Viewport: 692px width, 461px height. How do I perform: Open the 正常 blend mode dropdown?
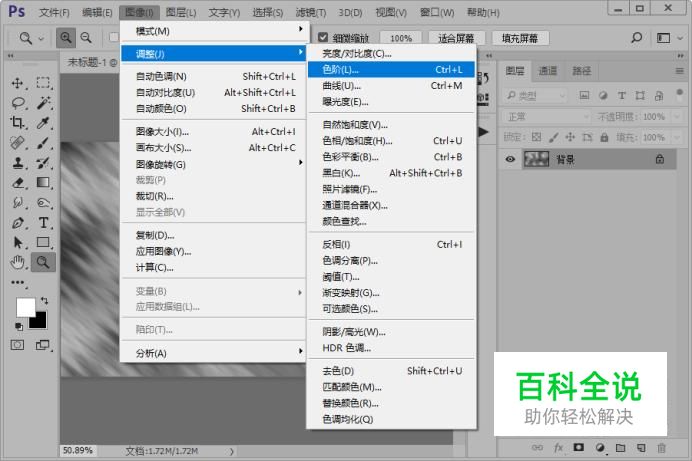click(547, 116)
